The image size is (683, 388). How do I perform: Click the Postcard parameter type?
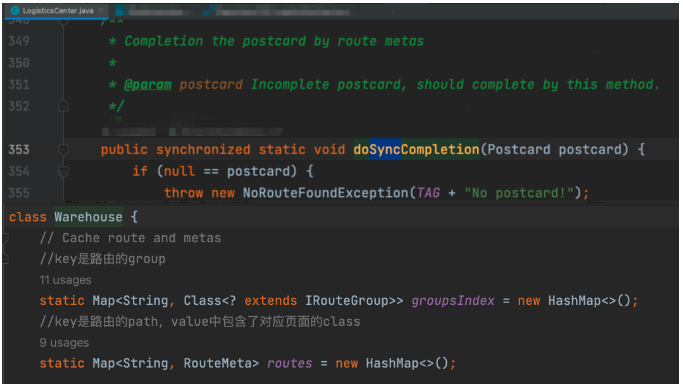click(519, 150)
